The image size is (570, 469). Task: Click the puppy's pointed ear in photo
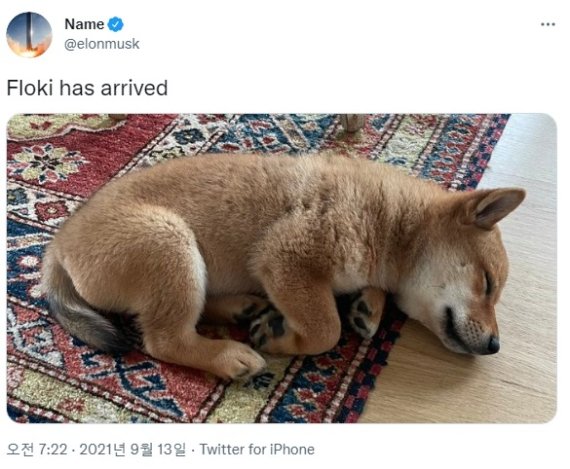(494, 207)
